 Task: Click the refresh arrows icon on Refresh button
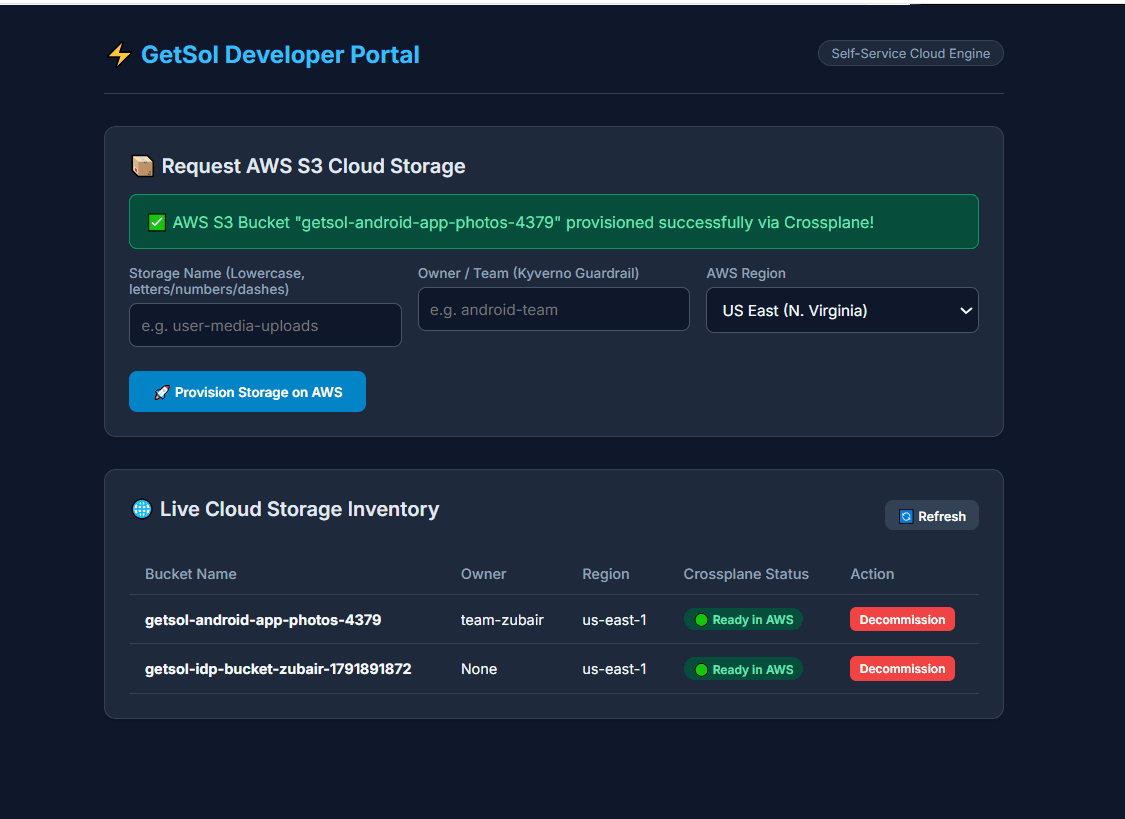coord(906,516)
